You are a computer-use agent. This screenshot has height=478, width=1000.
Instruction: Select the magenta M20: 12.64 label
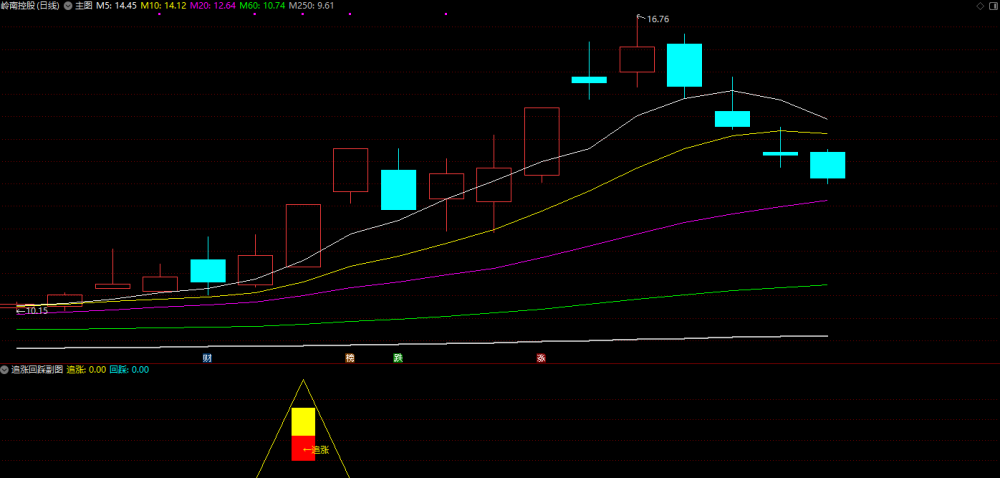[213, 6]
